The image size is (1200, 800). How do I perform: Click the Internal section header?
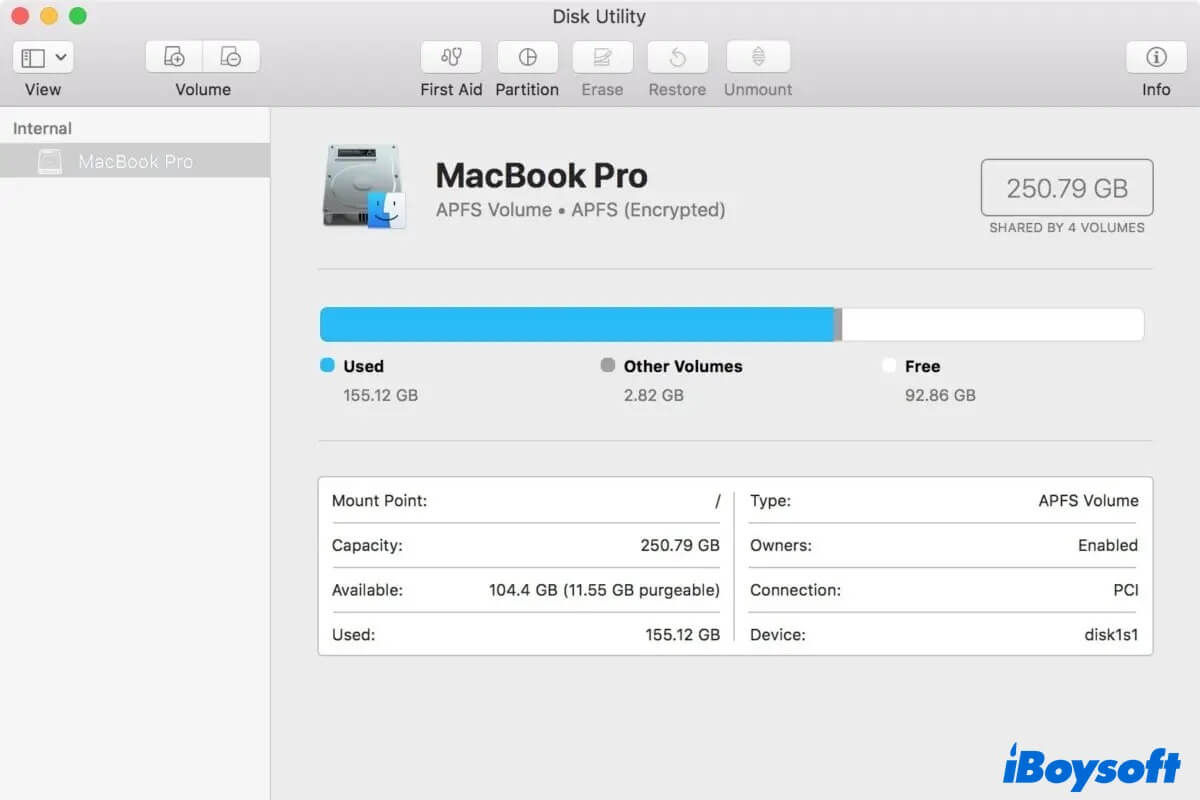tap(41, 127)
